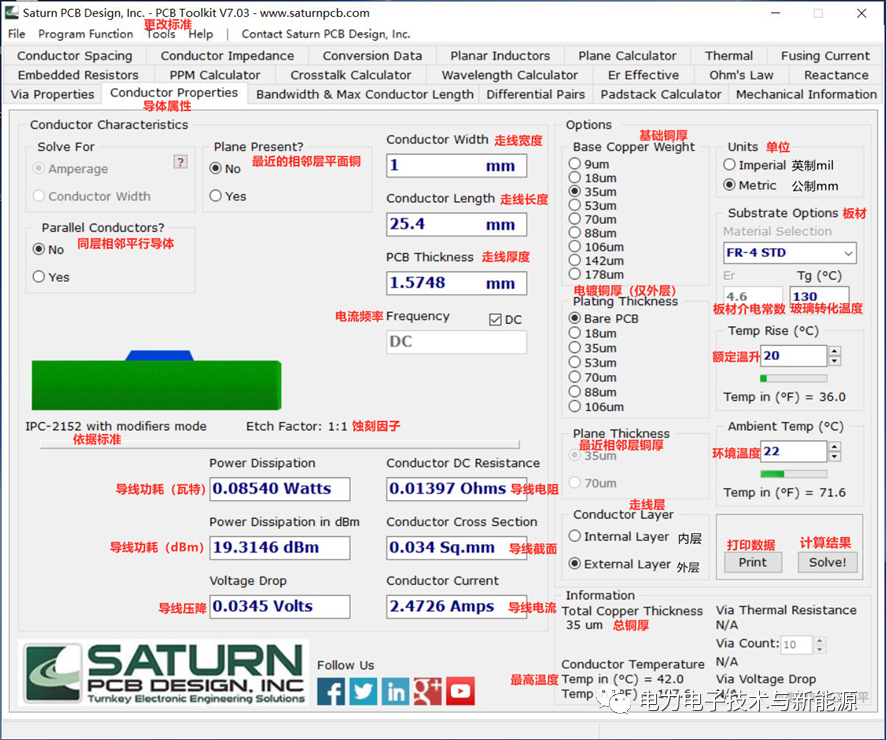Open the Conductor Impedance tab
The image size is (886, 740).
point(227,56)
